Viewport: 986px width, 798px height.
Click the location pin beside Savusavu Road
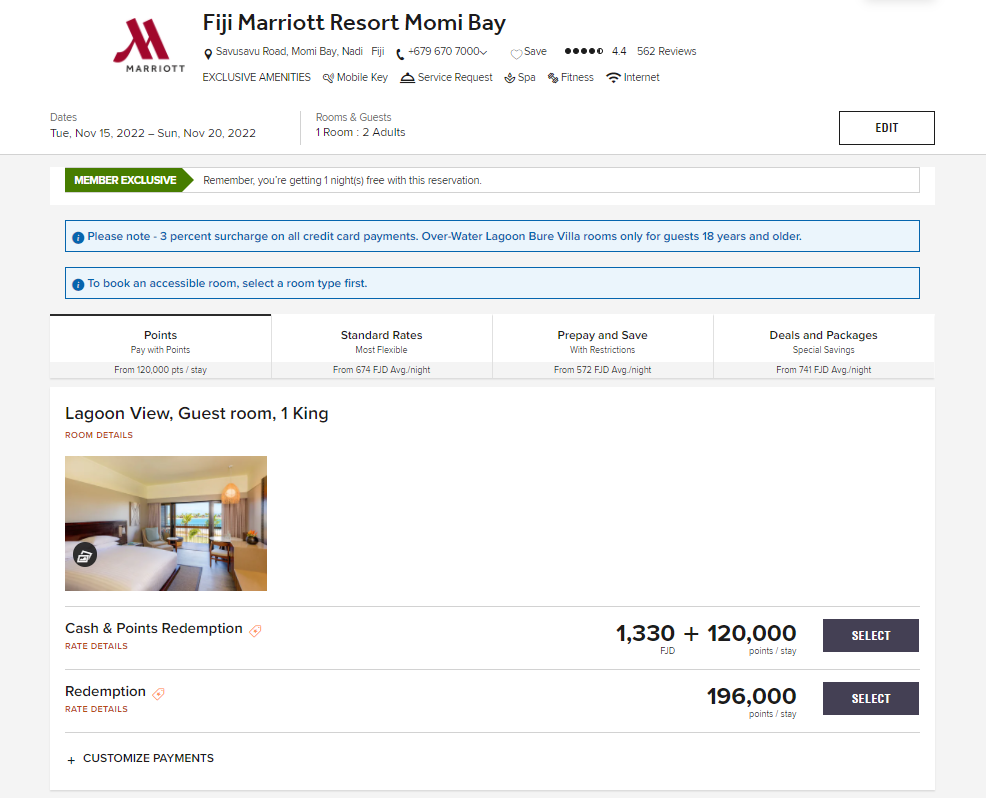(x=208, y=50)
